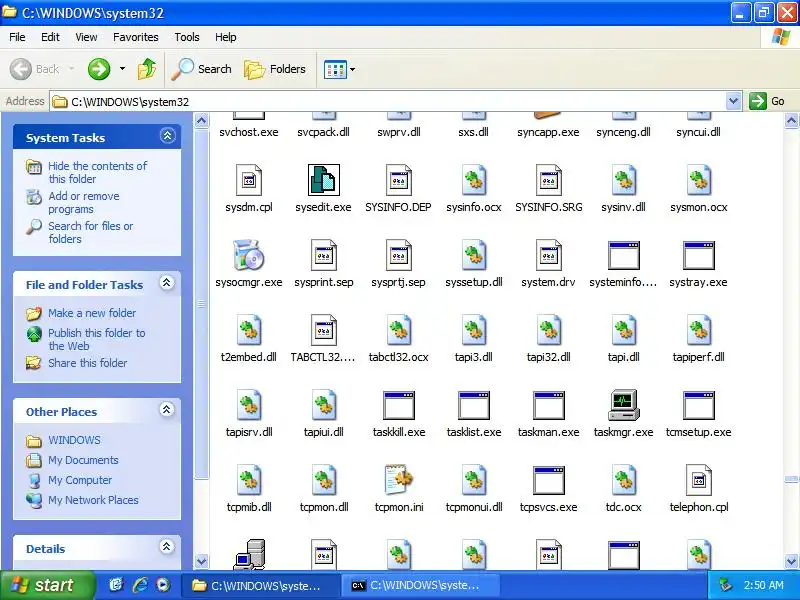Select the sysdm.cpl file icon
This screenshot has width=800, height=600.
pos(248,180)
